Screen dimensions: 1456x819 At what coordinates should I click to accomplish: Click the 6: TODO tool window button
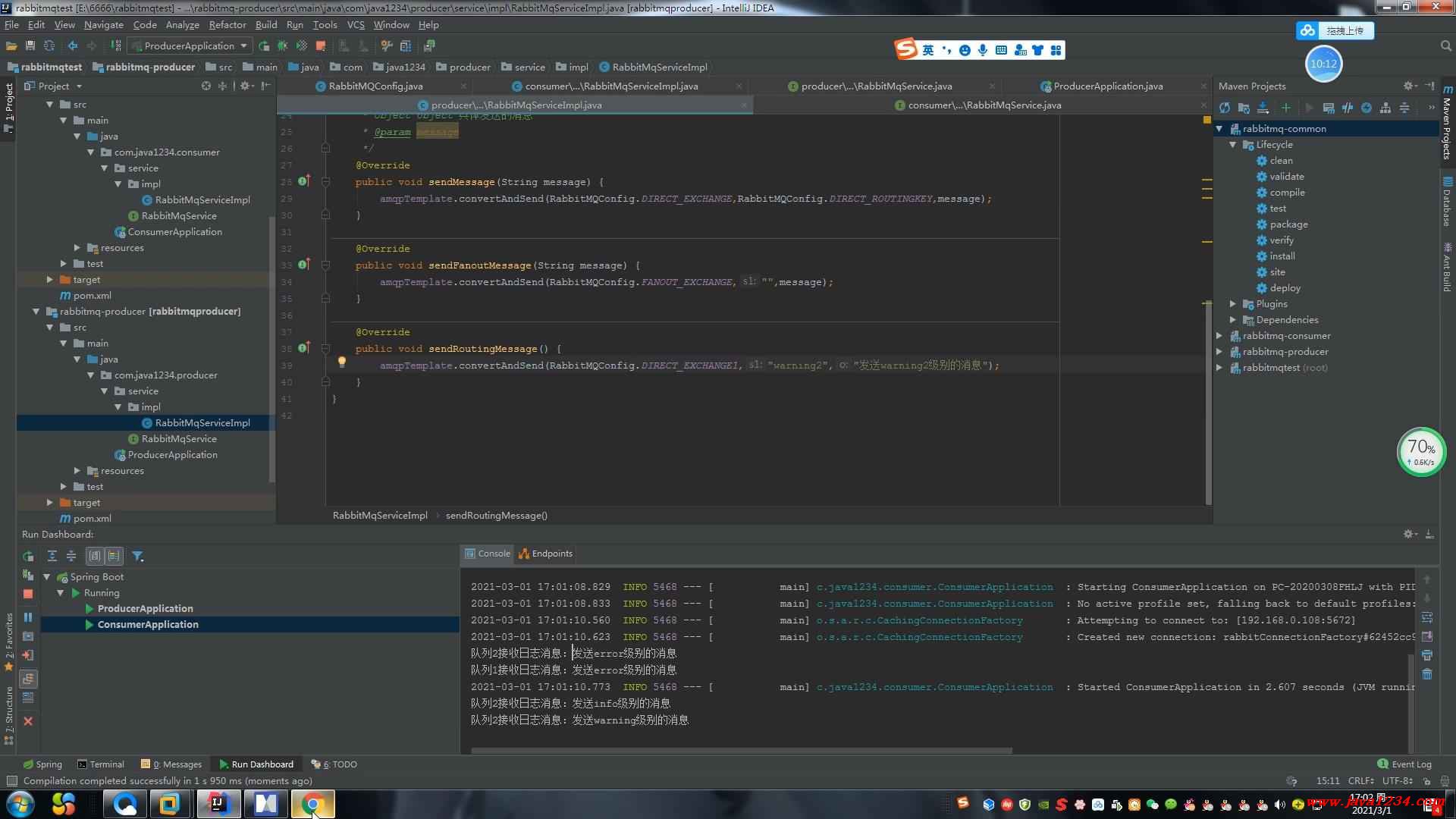pyautogui.click(x=334, y=764)
